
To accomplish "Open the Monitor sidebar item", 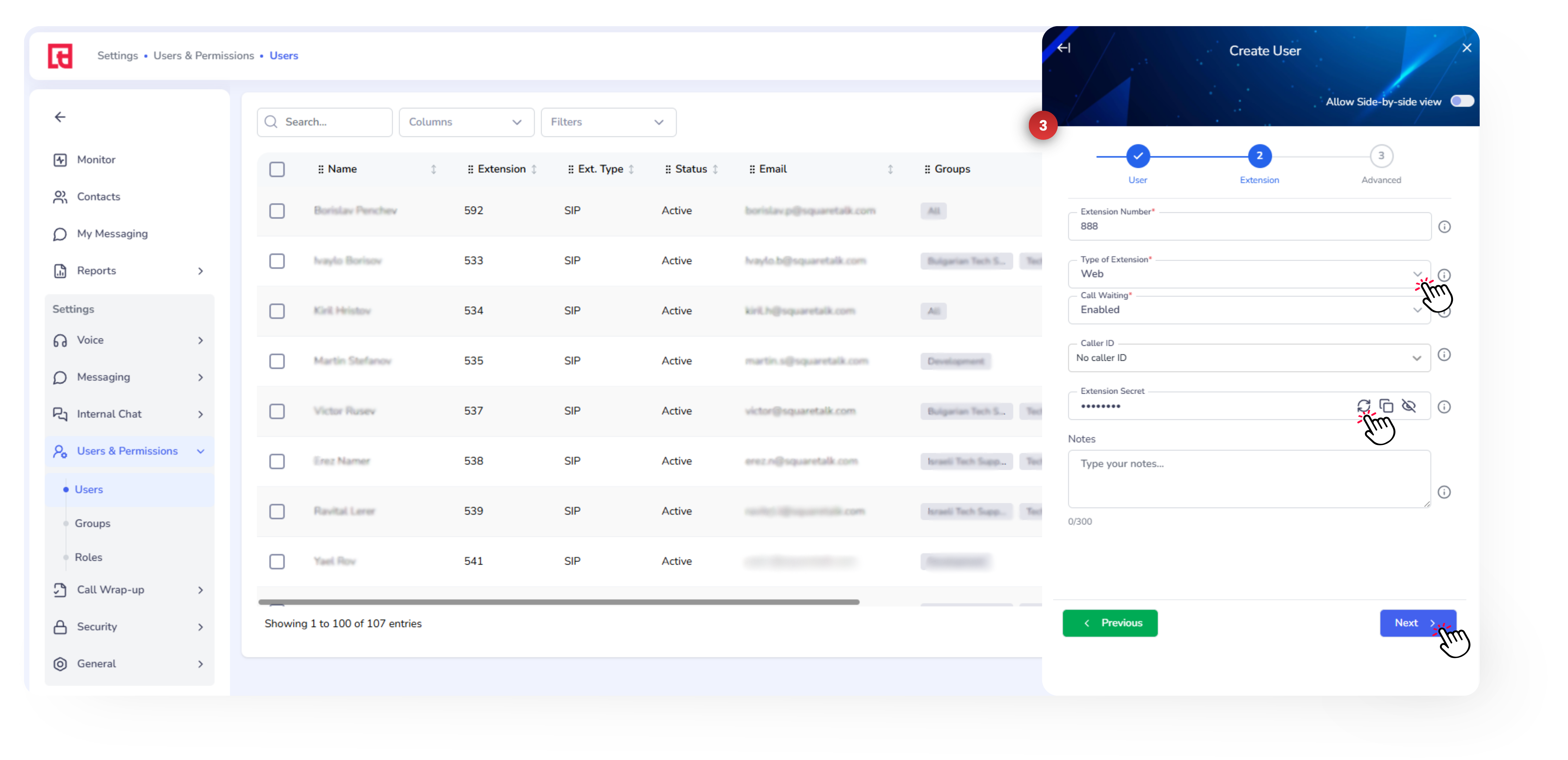I will (x=96, y=159).
